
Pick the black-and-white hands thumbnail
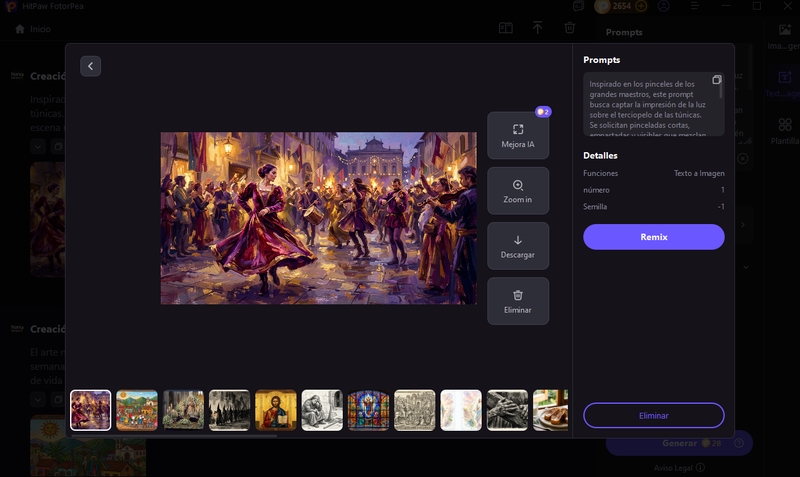pos(507,410)
